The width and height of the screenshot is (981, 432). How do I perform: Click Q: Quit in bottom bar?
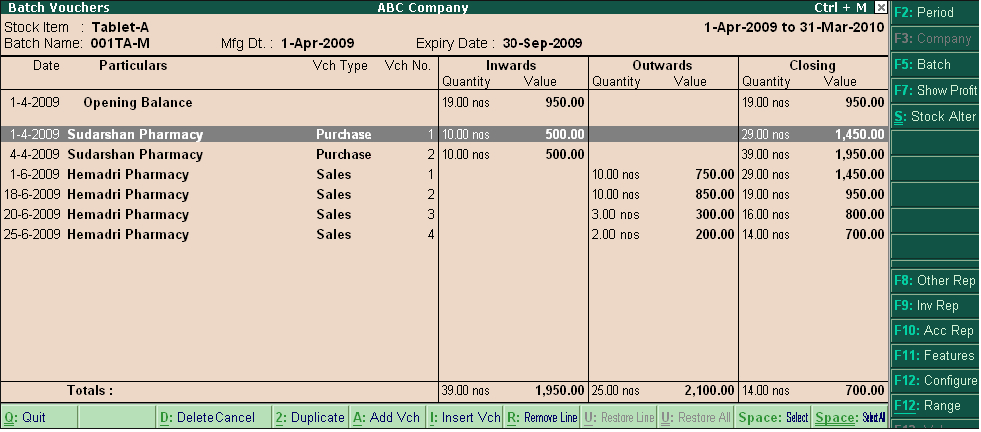(39, 418)
